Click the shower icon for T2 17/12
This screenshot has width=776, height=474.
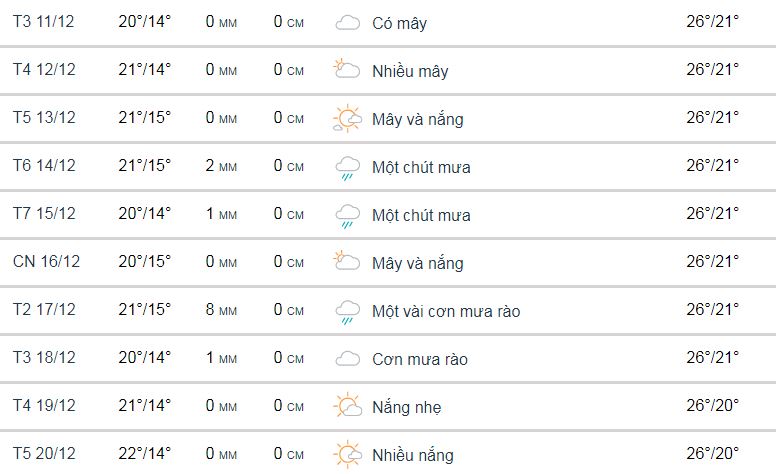click(x=347, y=312)
